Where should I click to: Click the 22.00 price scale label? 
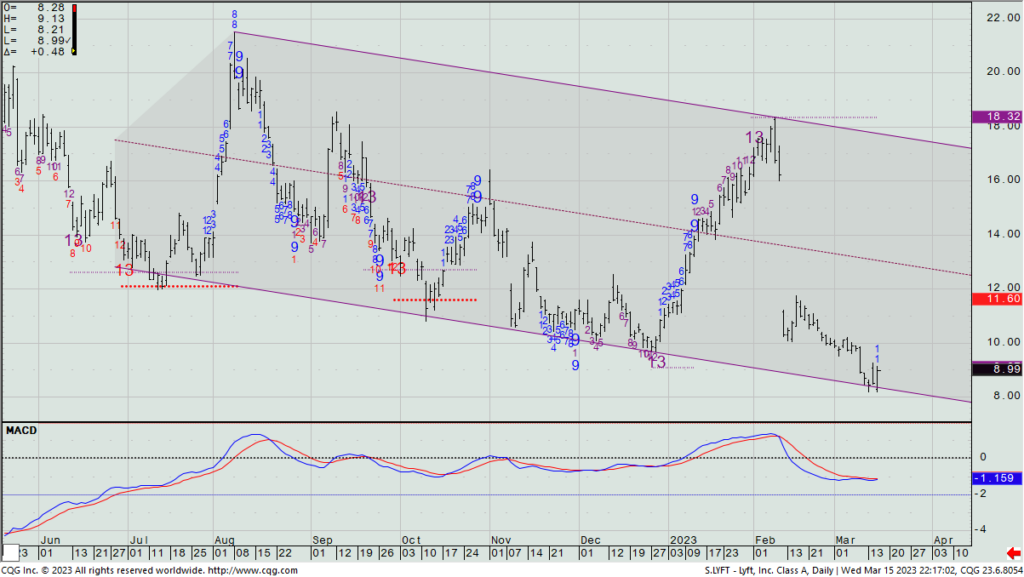(x=995, y=18)
